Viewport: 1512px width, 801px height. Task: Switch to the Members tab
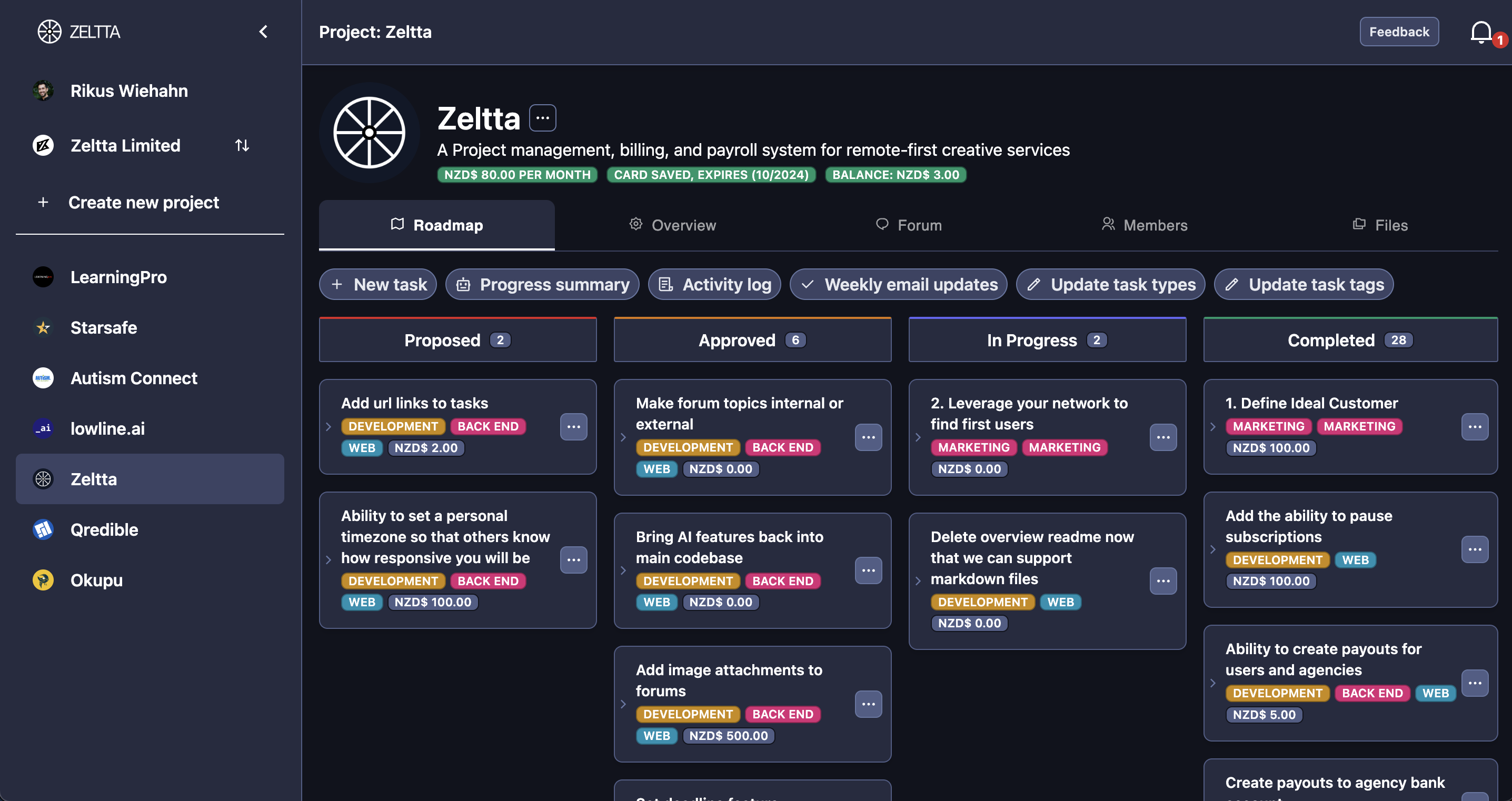click(1145, 225)
